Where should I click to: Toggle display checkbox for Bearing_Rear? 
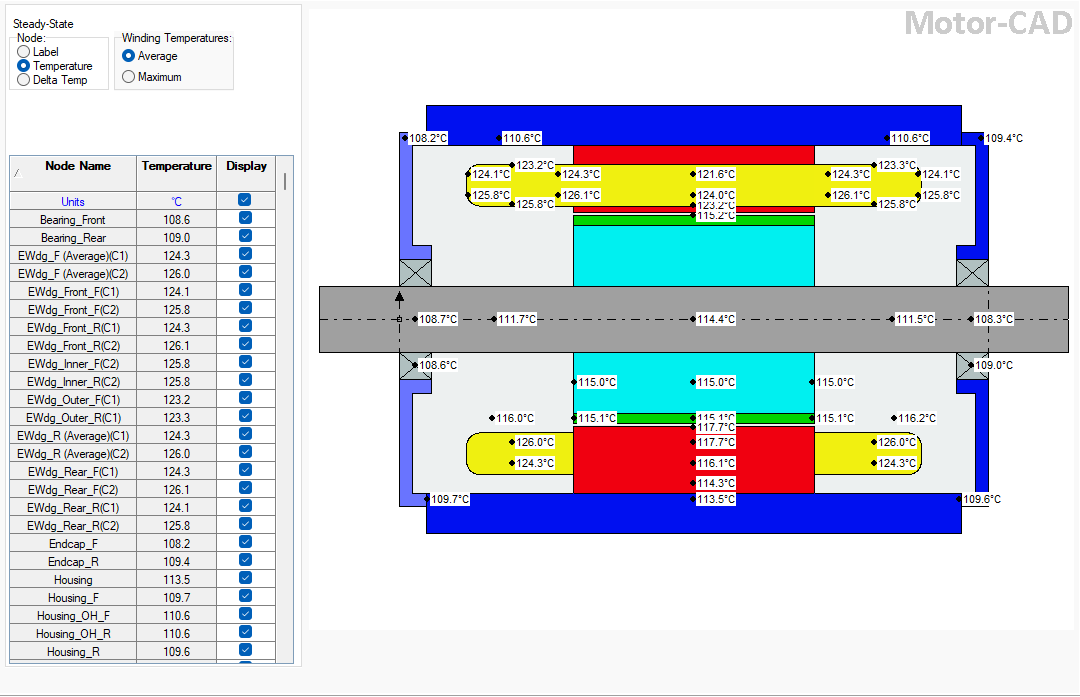(x=245, y=236)
